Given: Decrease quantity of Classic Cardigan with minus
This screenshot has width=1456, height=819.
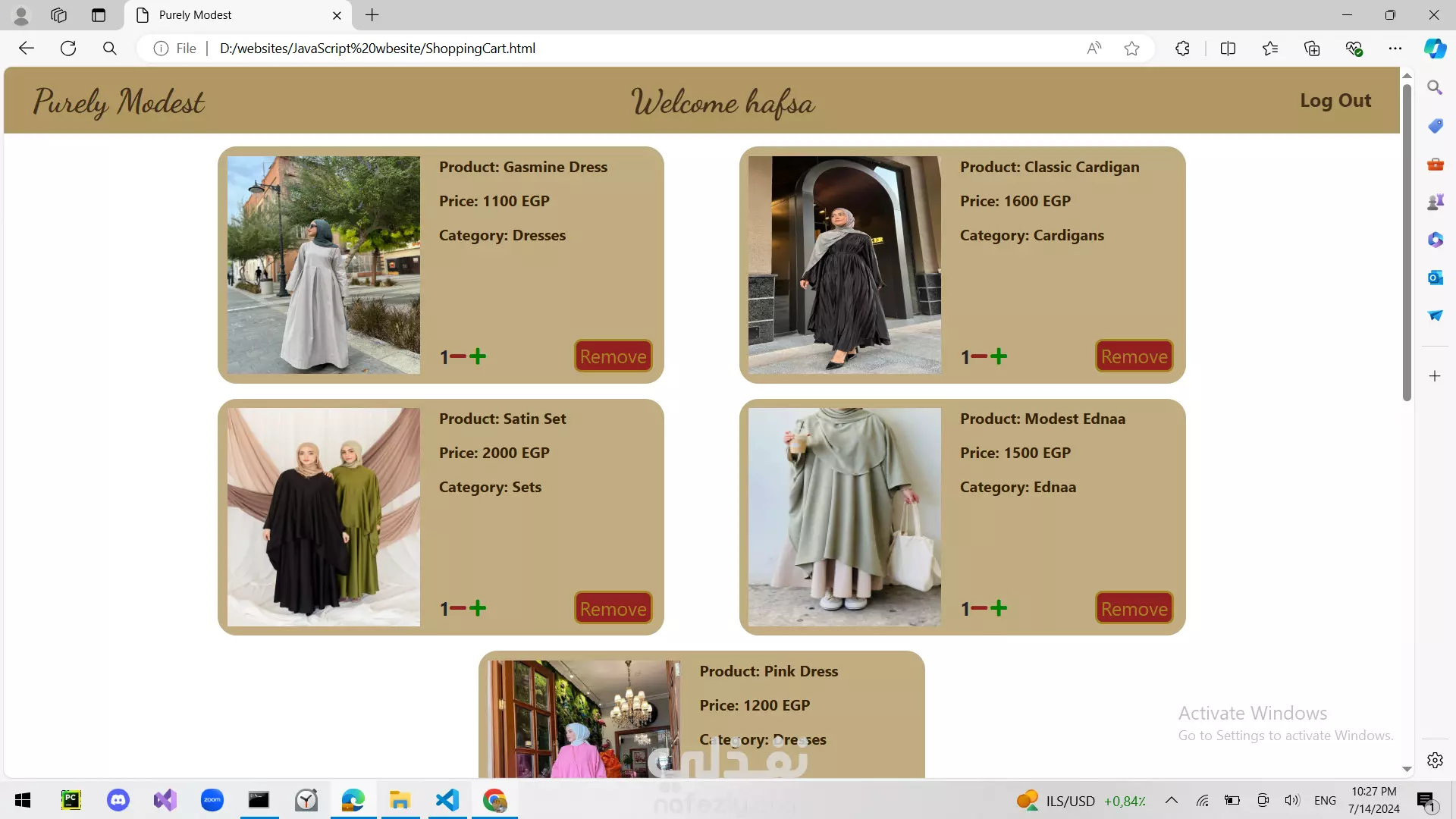Looking at the screenshot, I should [x=979, y=356].
